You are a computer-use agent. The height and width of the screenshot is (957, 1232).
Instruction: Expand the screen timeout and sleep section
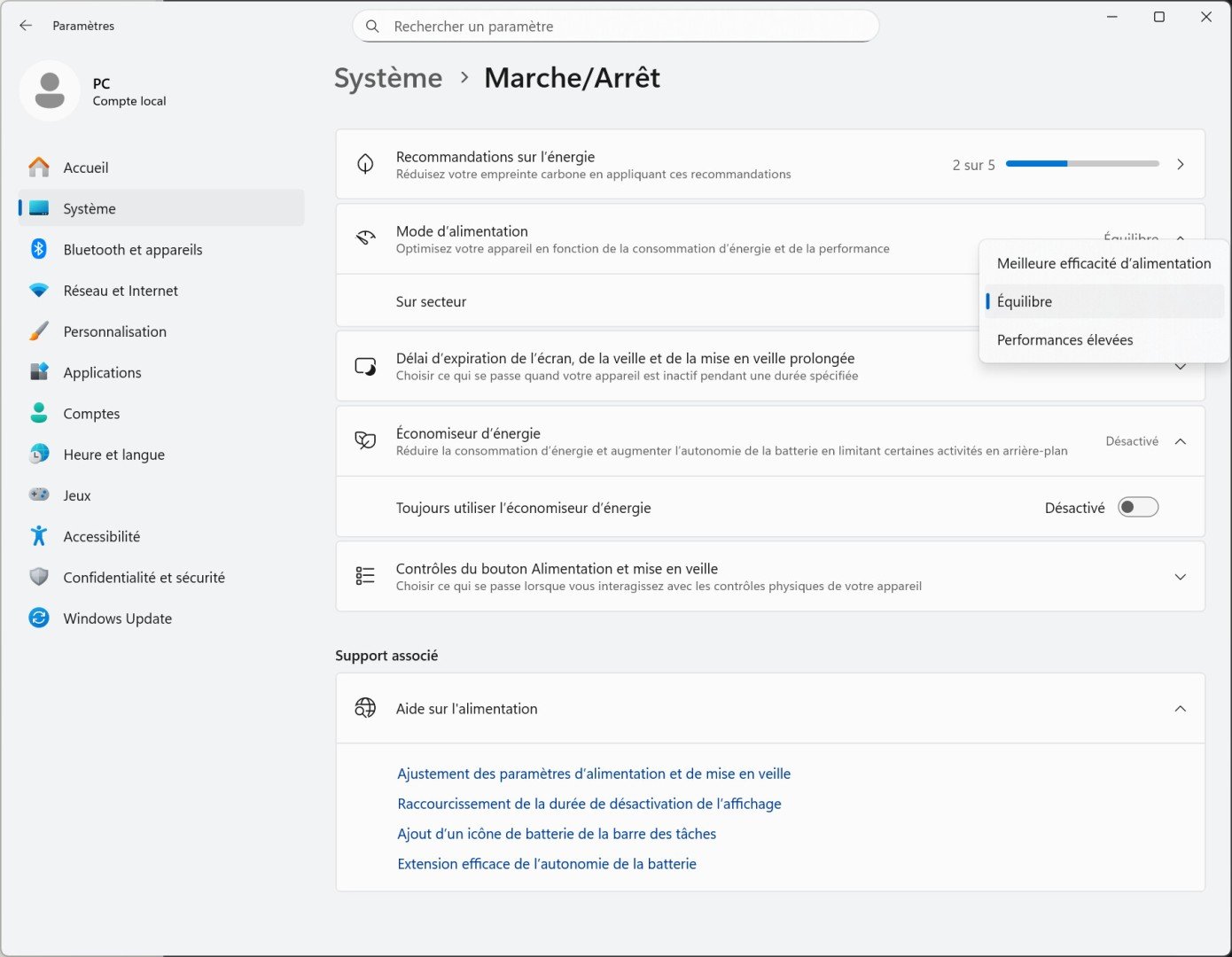pyautogui.click(x=1181, y=366)
